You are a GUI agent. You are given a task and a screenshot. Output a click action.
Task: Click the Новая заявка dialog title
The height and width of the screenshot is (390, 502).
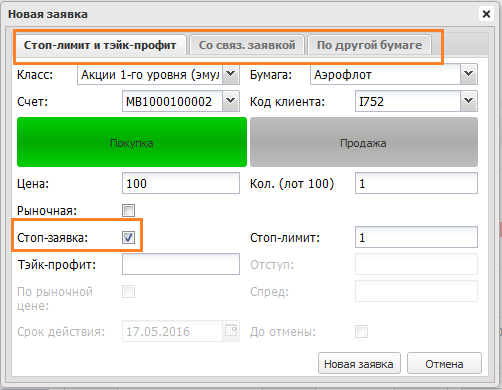point(48,14)
